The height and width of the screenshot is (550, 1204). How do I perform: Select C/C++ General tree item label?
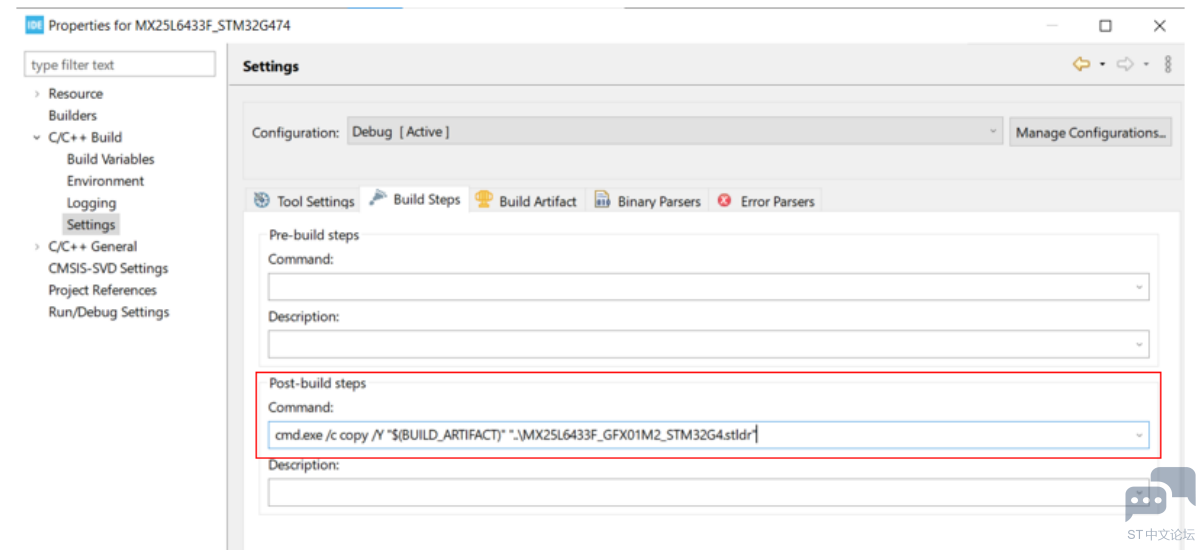(92, 246)
